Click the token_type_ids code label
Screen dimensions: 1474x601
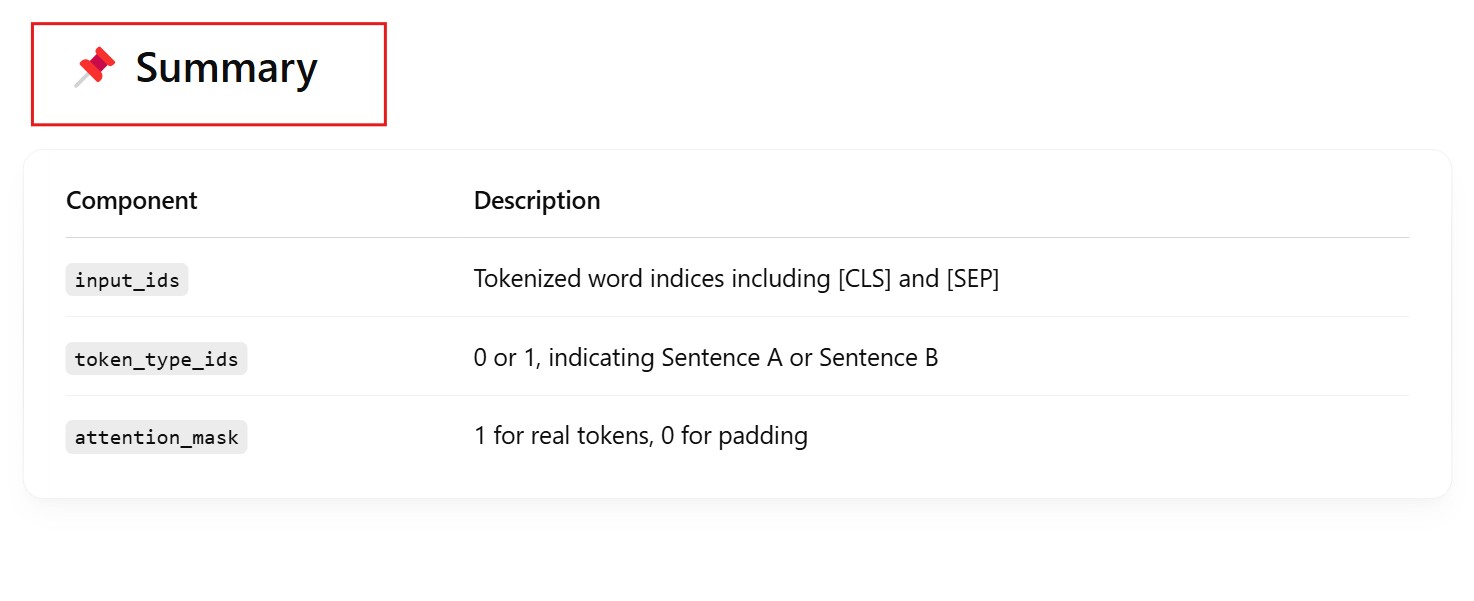(x=156, y=358)
